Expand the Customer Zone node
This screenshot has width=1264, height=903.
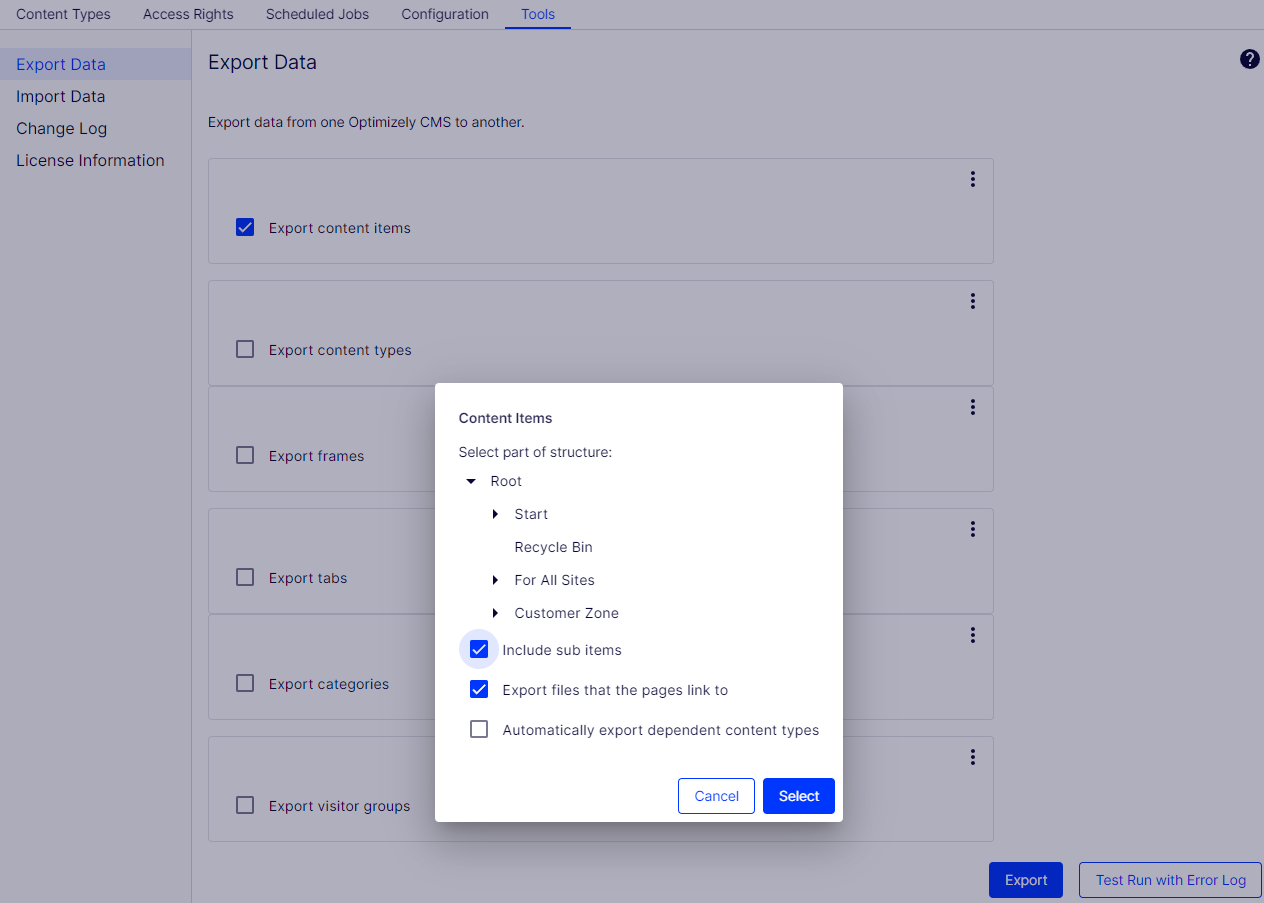pyautogui.click(x=495, y=613)
